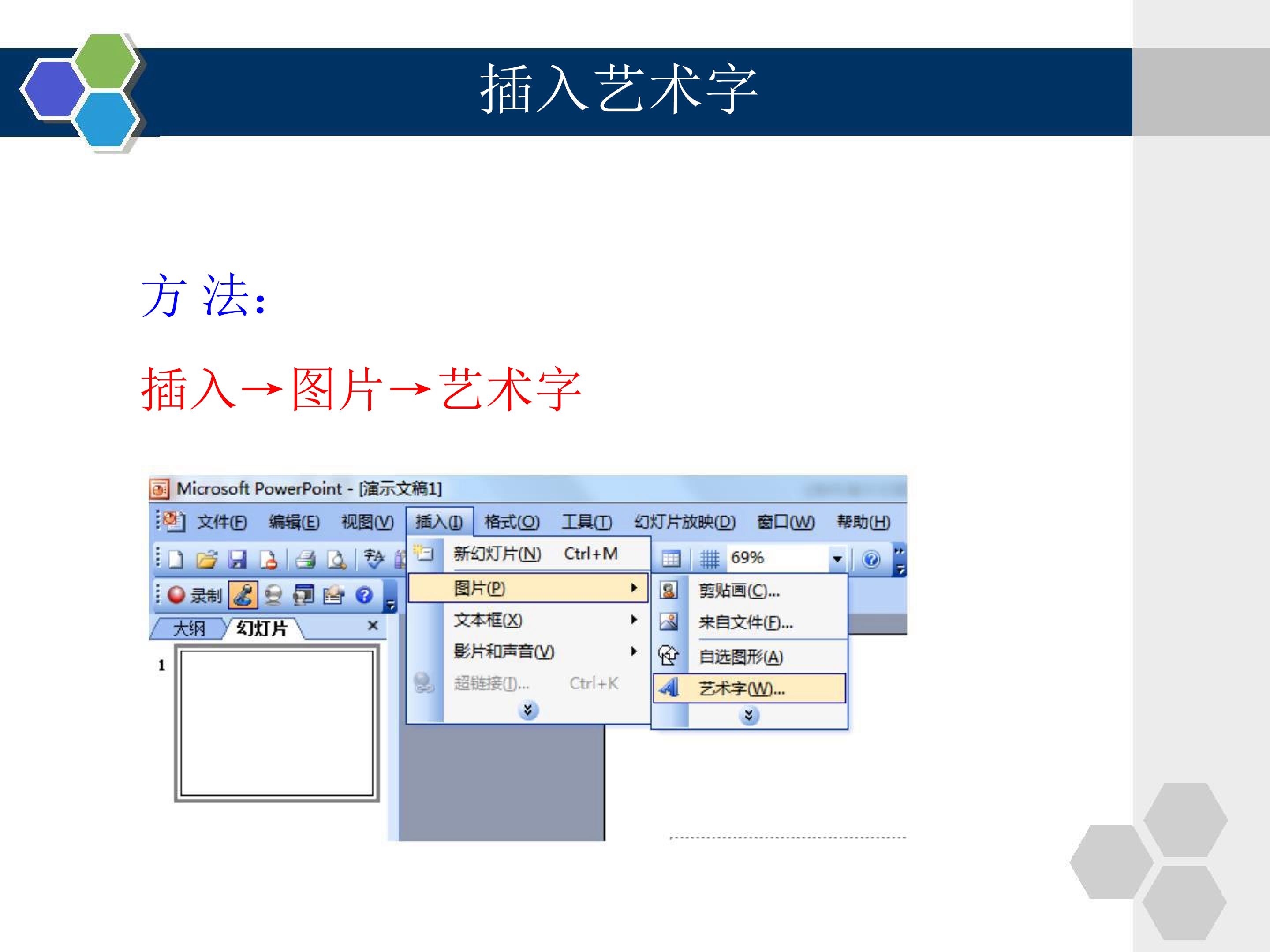
Task: Select 剪贴画(C)... menu entry
Action: coord(749,591)
